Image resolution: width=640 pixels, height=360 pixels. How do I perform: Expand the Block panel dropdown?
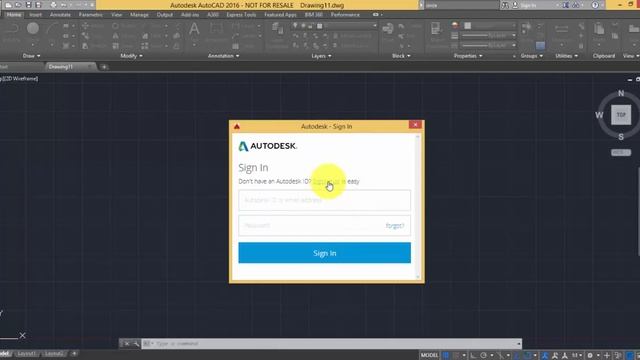401,56
